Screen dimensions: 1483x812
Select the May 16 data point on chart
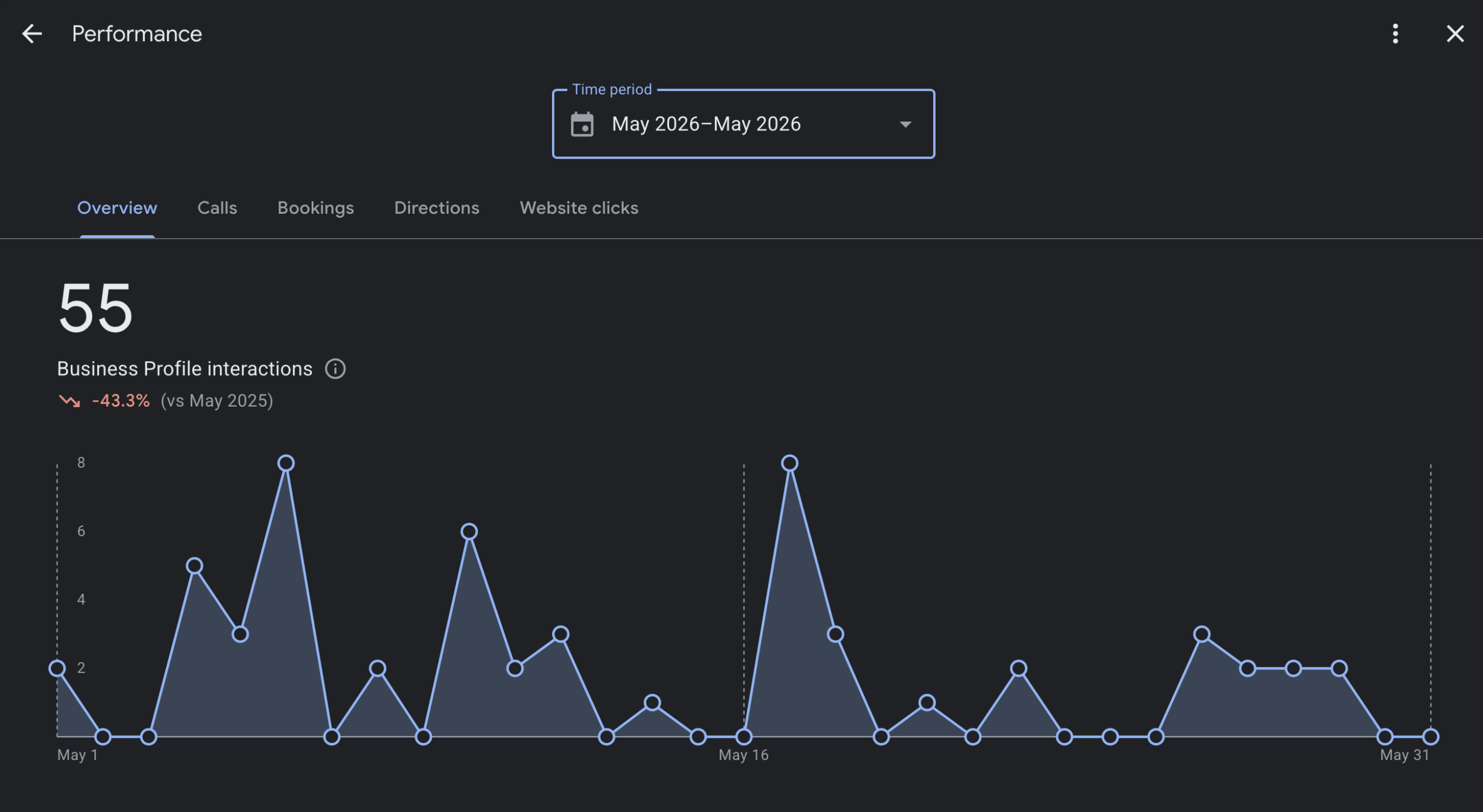[744, 737]
